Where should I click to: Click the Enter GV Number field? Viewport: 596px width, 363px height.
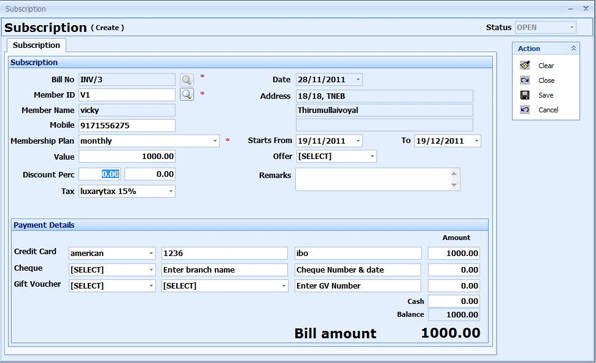point(358,286)
